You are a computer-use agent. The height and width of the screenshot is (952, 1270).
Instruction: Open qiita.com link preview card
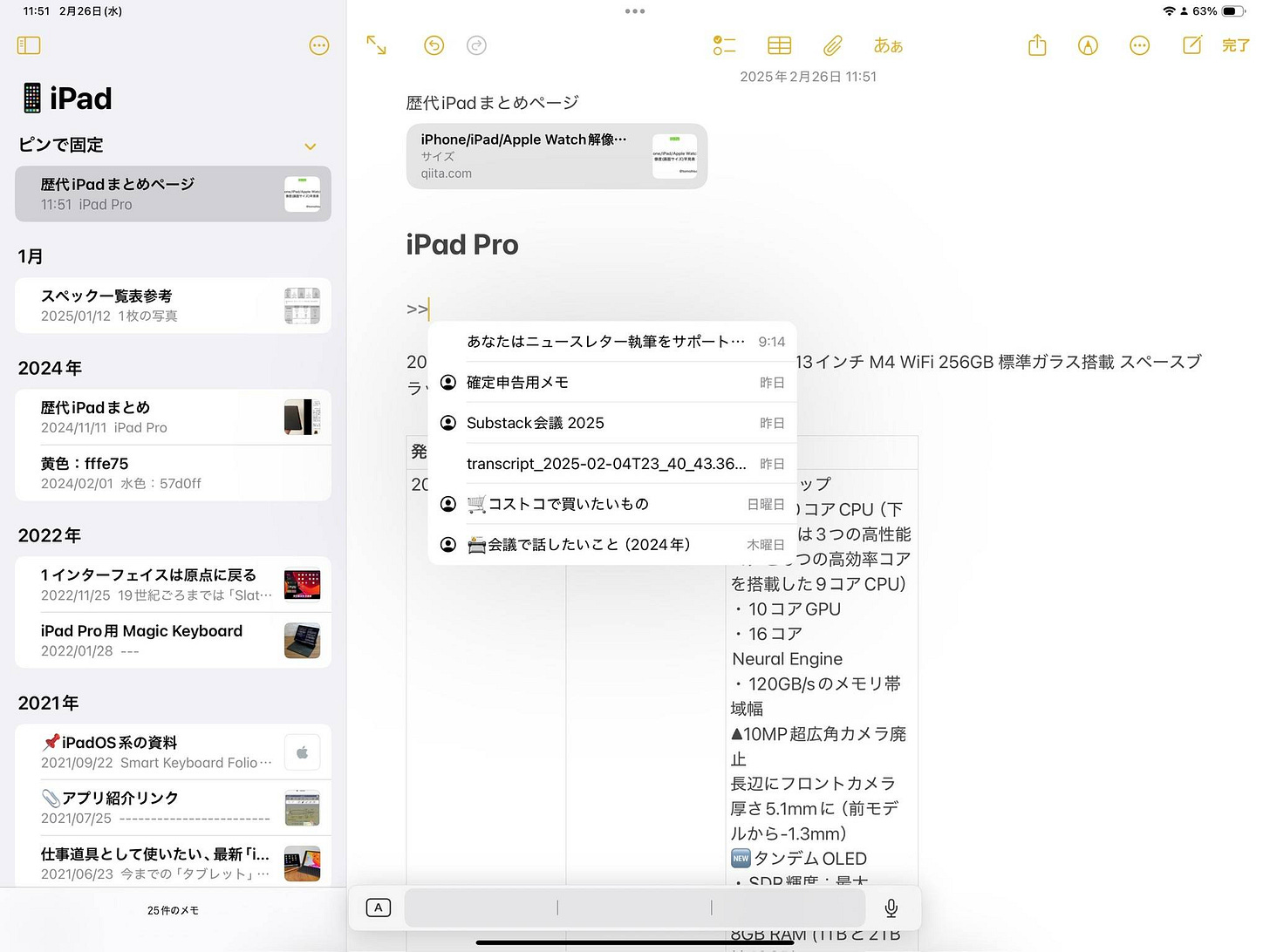click(x=556, y=156)
